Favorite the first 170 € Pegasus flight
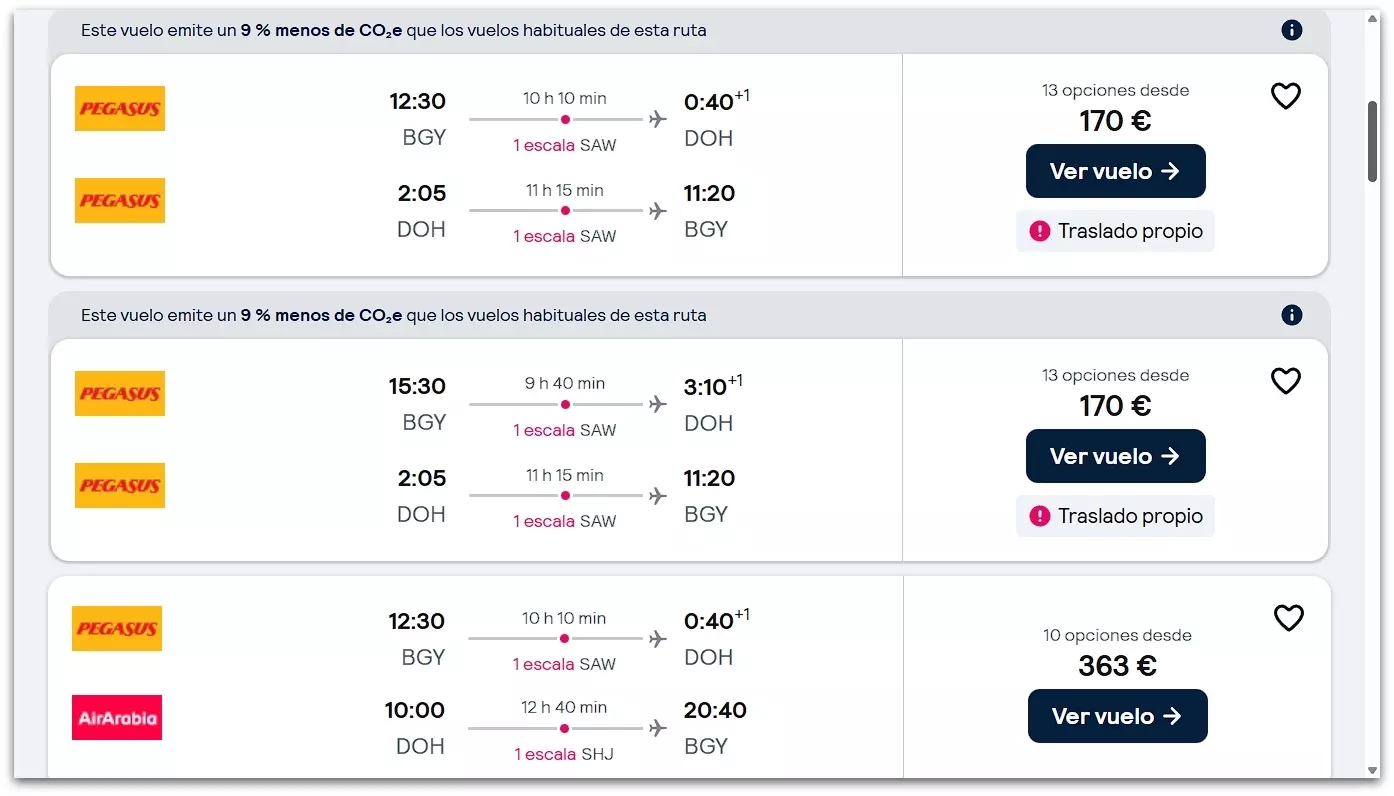The height and width of the screenshot is (796, 1394). coord(1285,96)
